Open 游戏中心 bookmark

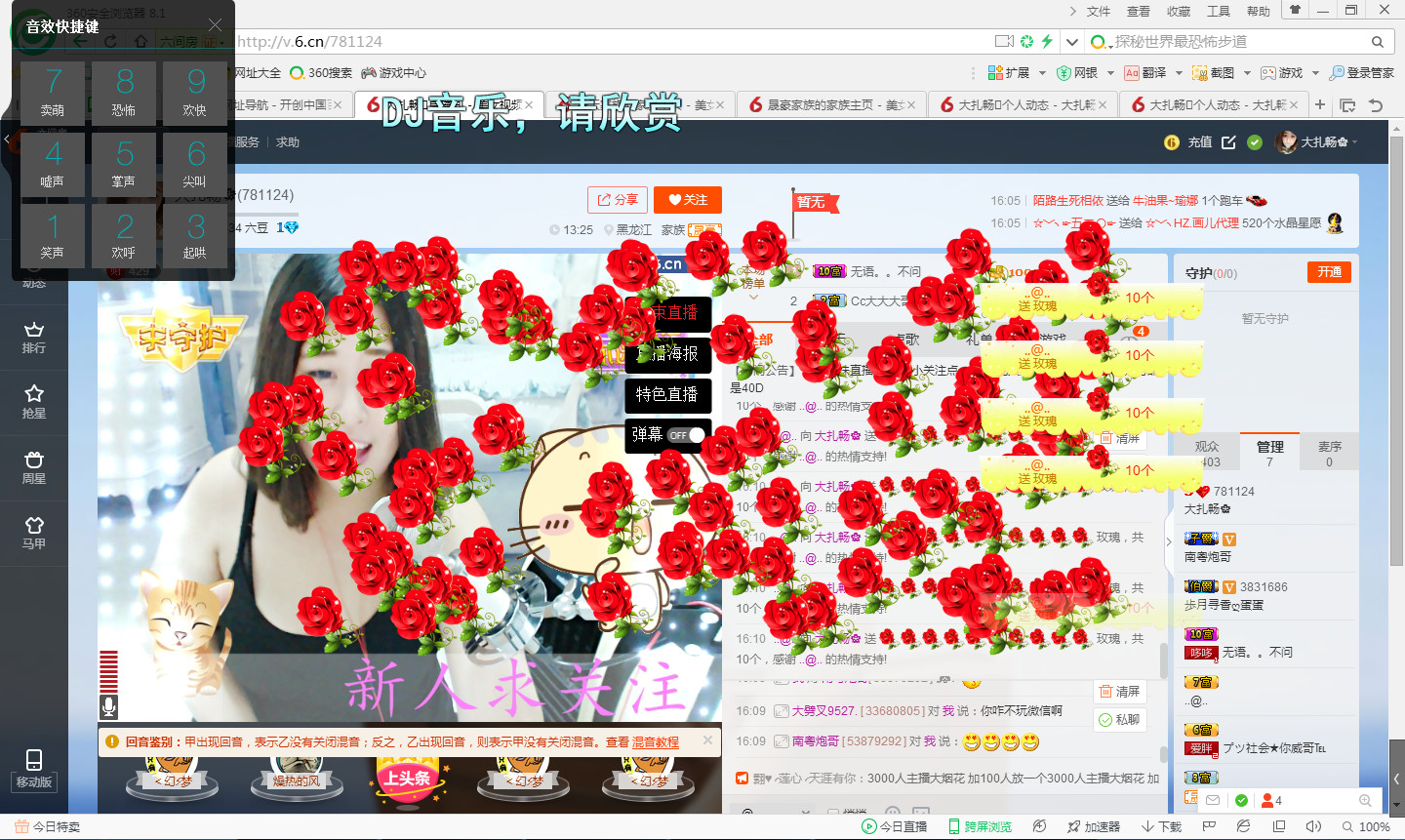point(393,73)
